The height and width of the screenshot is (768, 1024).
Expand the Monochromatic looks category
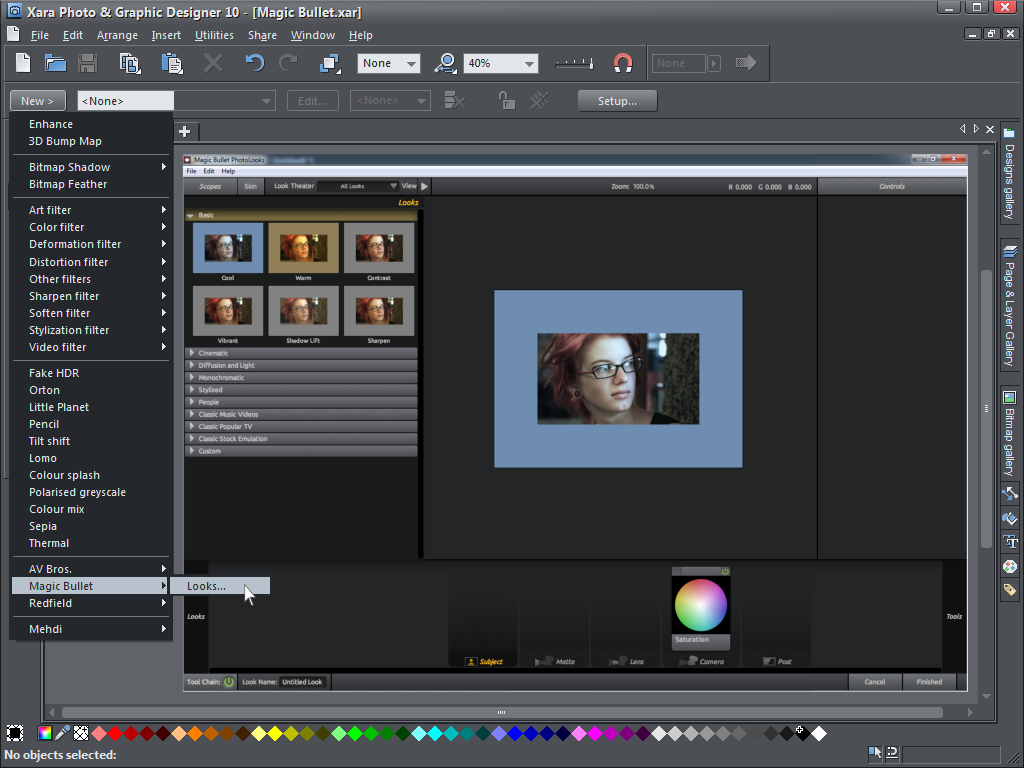[300, 377]
